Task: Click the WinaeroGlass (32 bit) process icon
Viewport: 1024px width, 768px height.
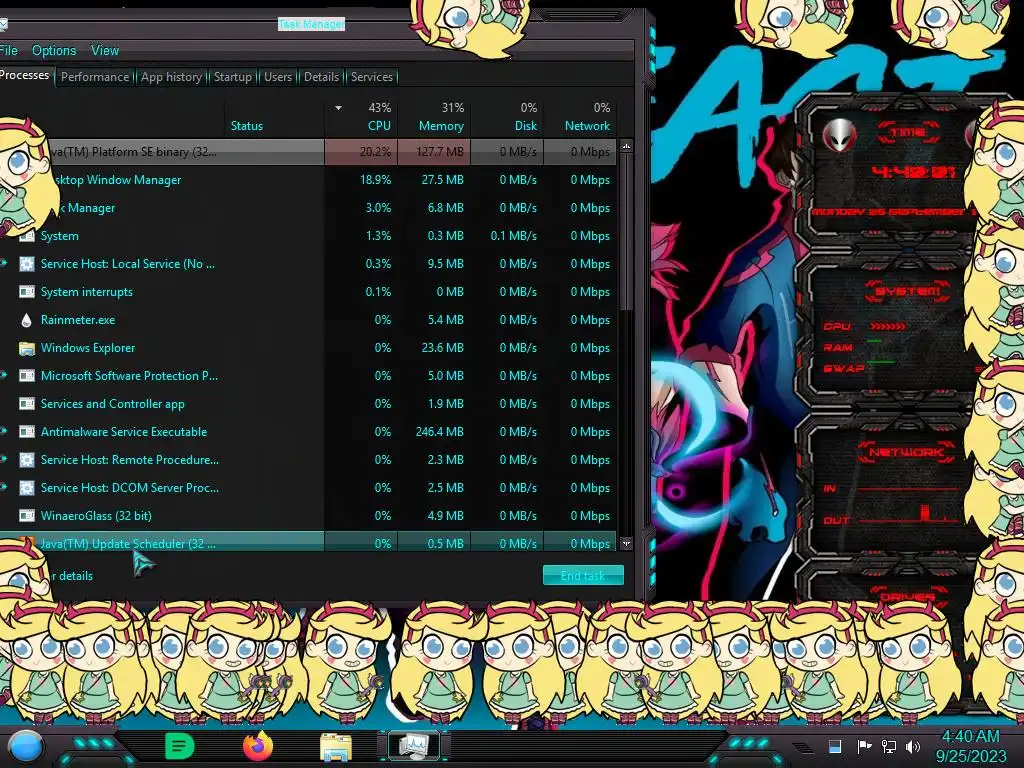Action: [x=27, y=516]
